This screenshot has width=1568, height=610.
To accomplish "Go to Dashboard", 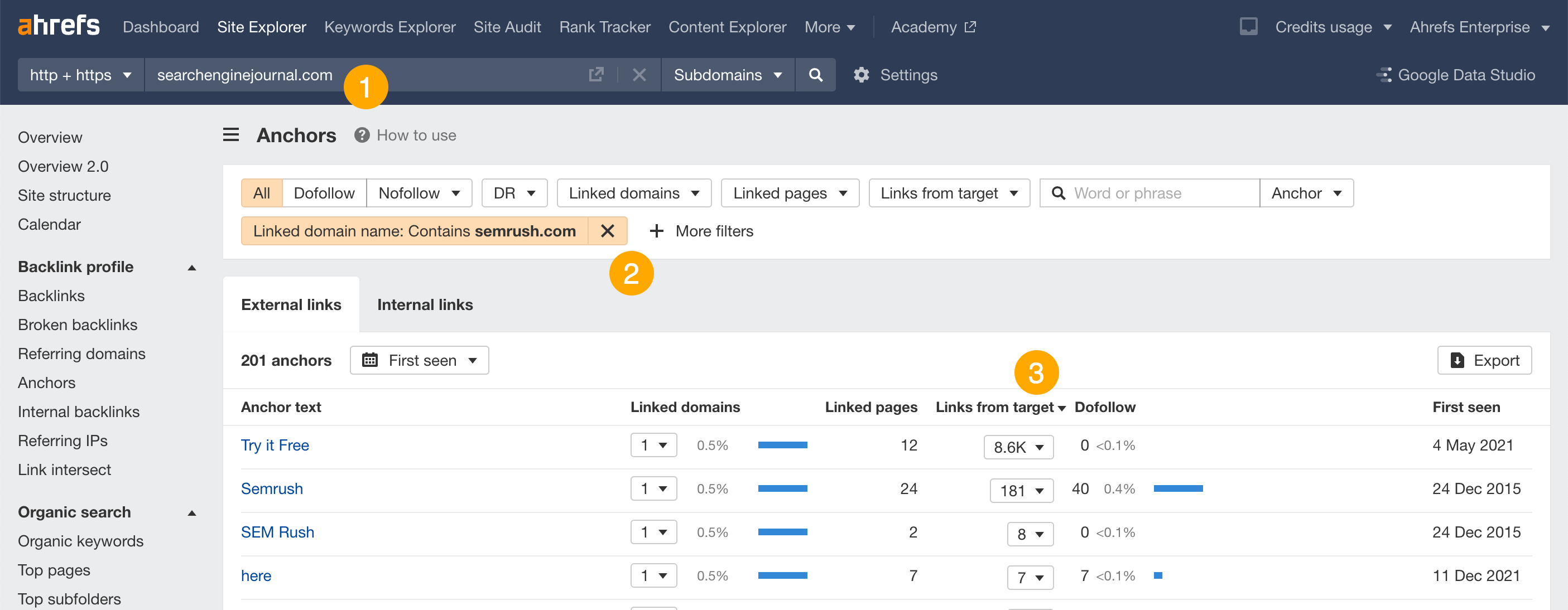I will pos(161,27).
